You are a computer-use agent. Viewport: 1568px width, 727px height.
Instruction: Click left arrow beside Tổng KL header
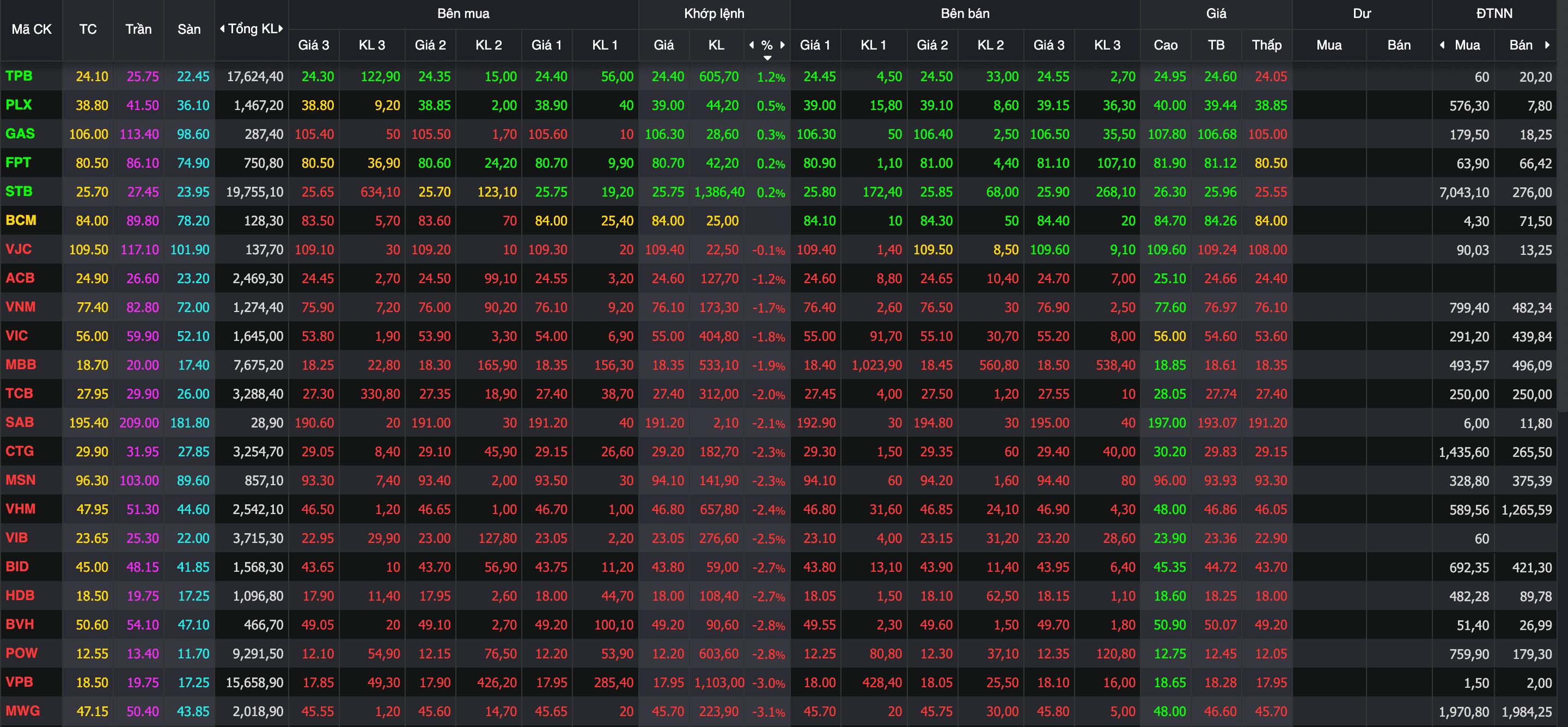click(222, 29)
